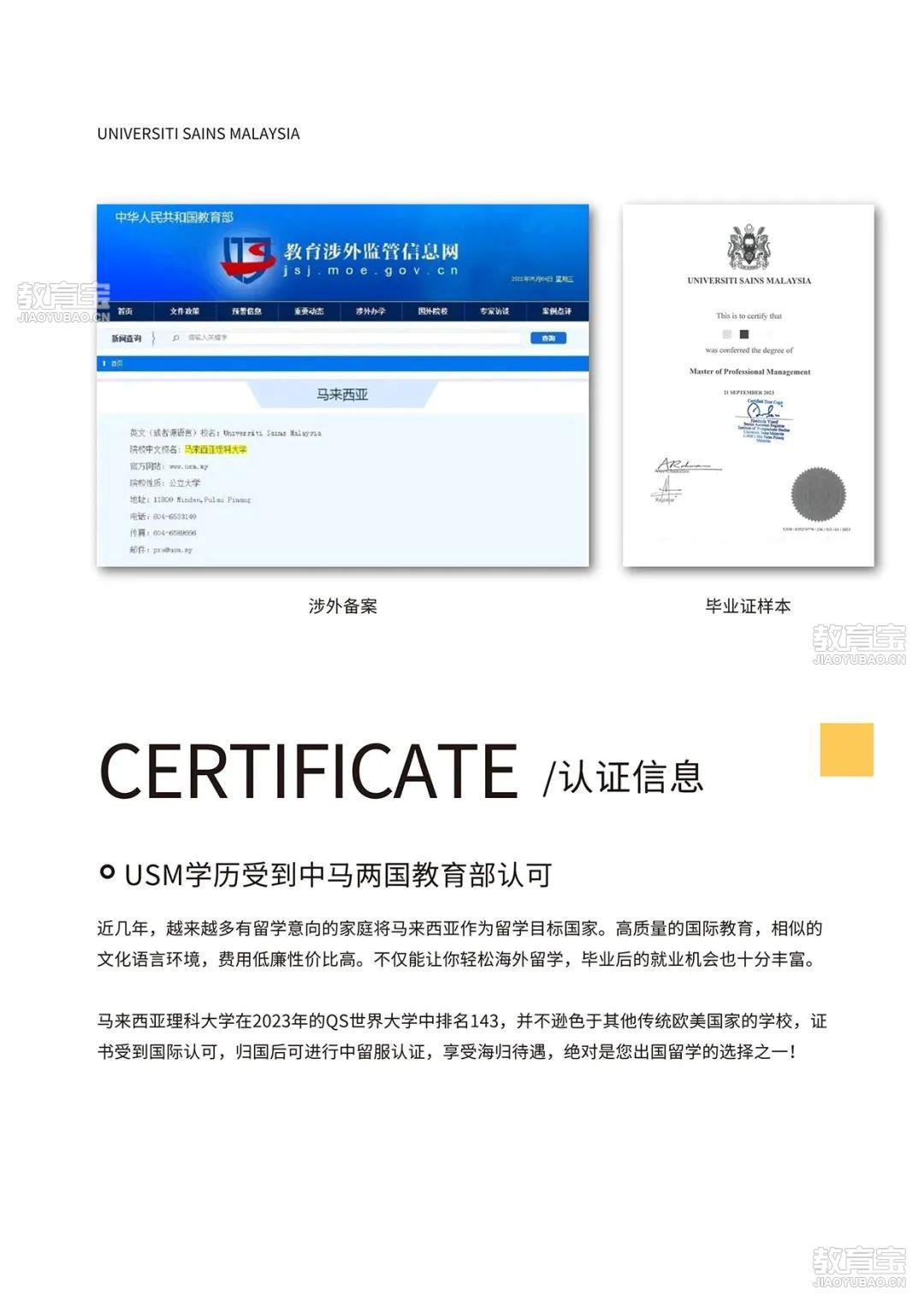
Task: Click the 新闻查询 label
Action: pyautogui.click(x=126, y=339)
